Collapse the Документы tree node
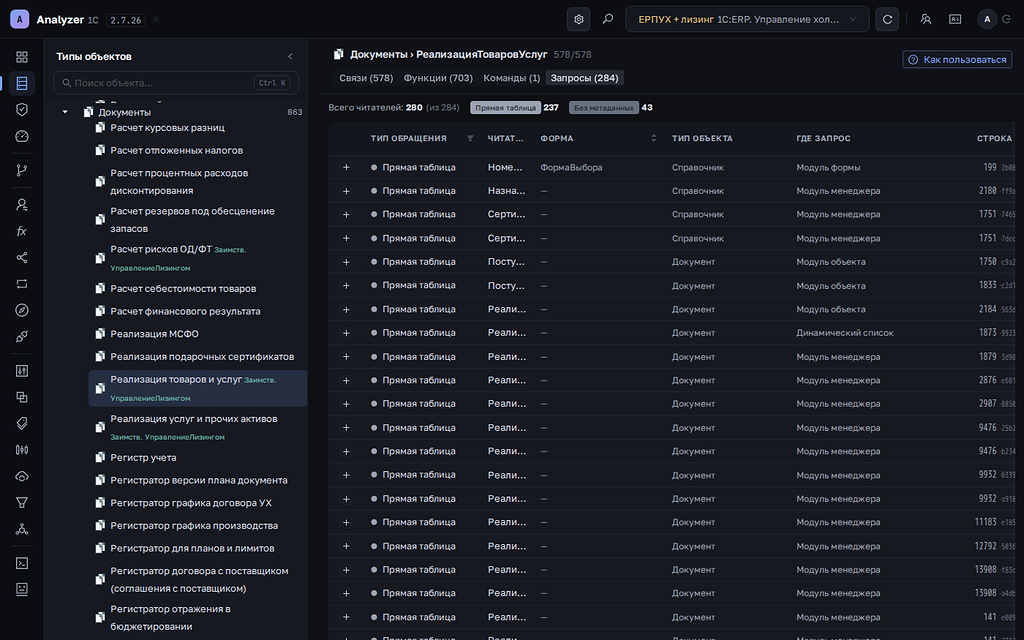 [65, 112]
